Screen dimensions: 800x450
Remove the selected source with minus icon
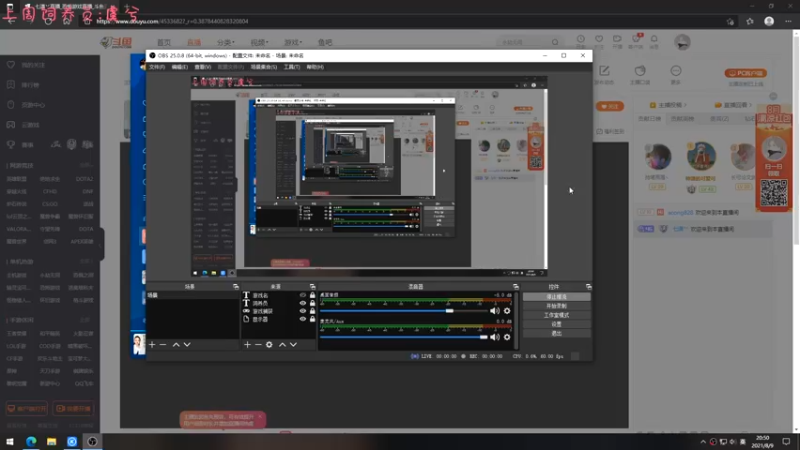pos(258,345)
